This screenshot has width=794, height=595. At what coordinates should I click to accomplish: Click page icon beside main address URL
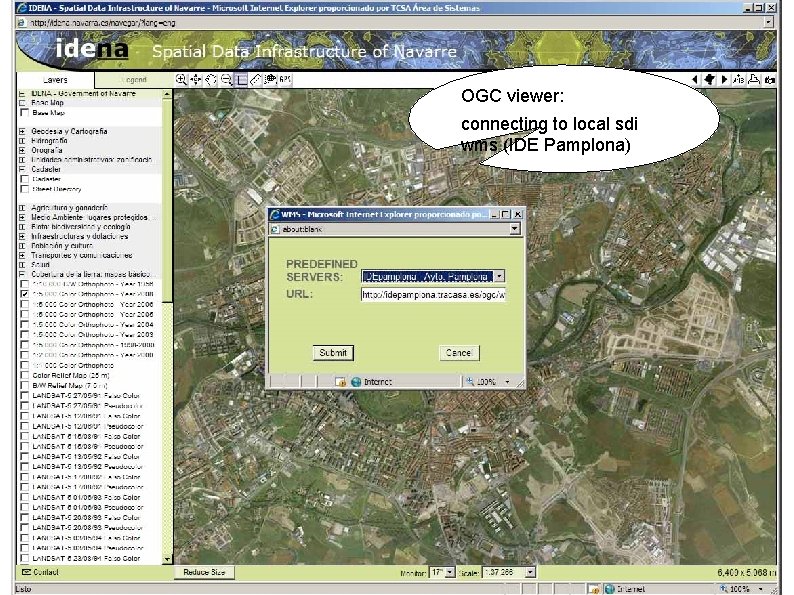click(22, 23)
